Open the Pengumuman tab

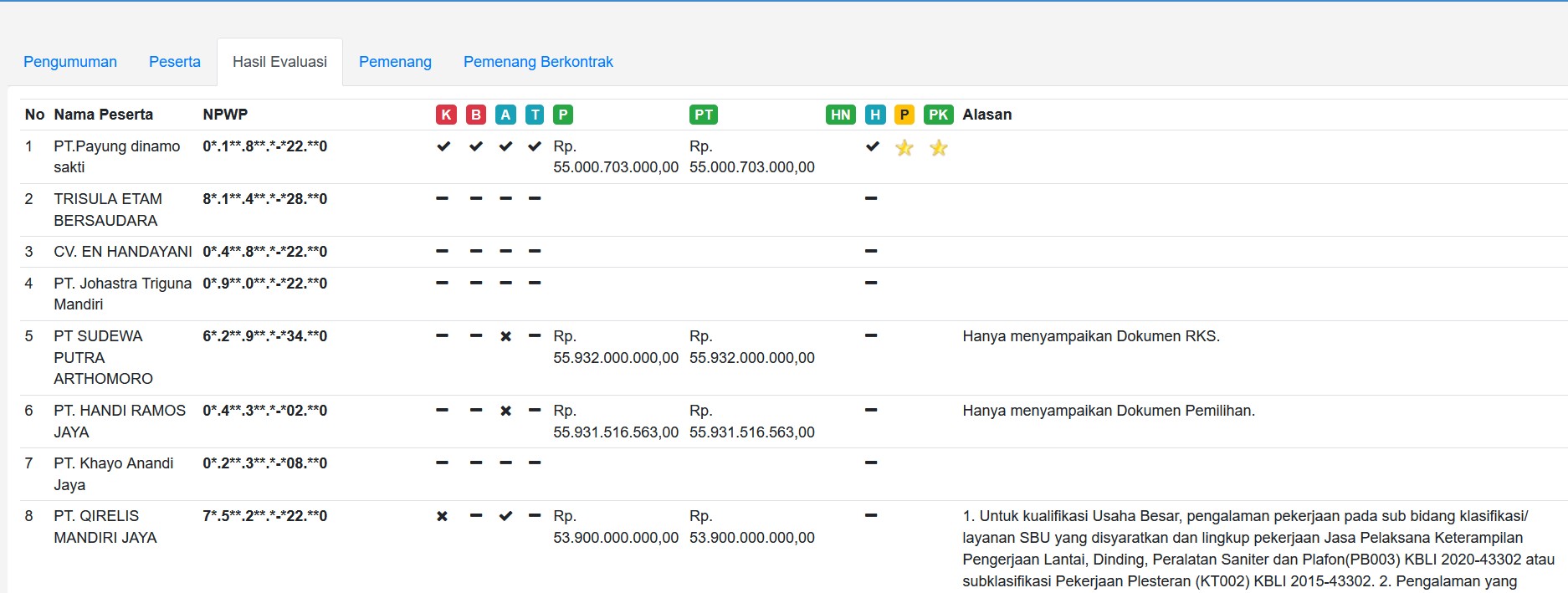pos(70,62)
